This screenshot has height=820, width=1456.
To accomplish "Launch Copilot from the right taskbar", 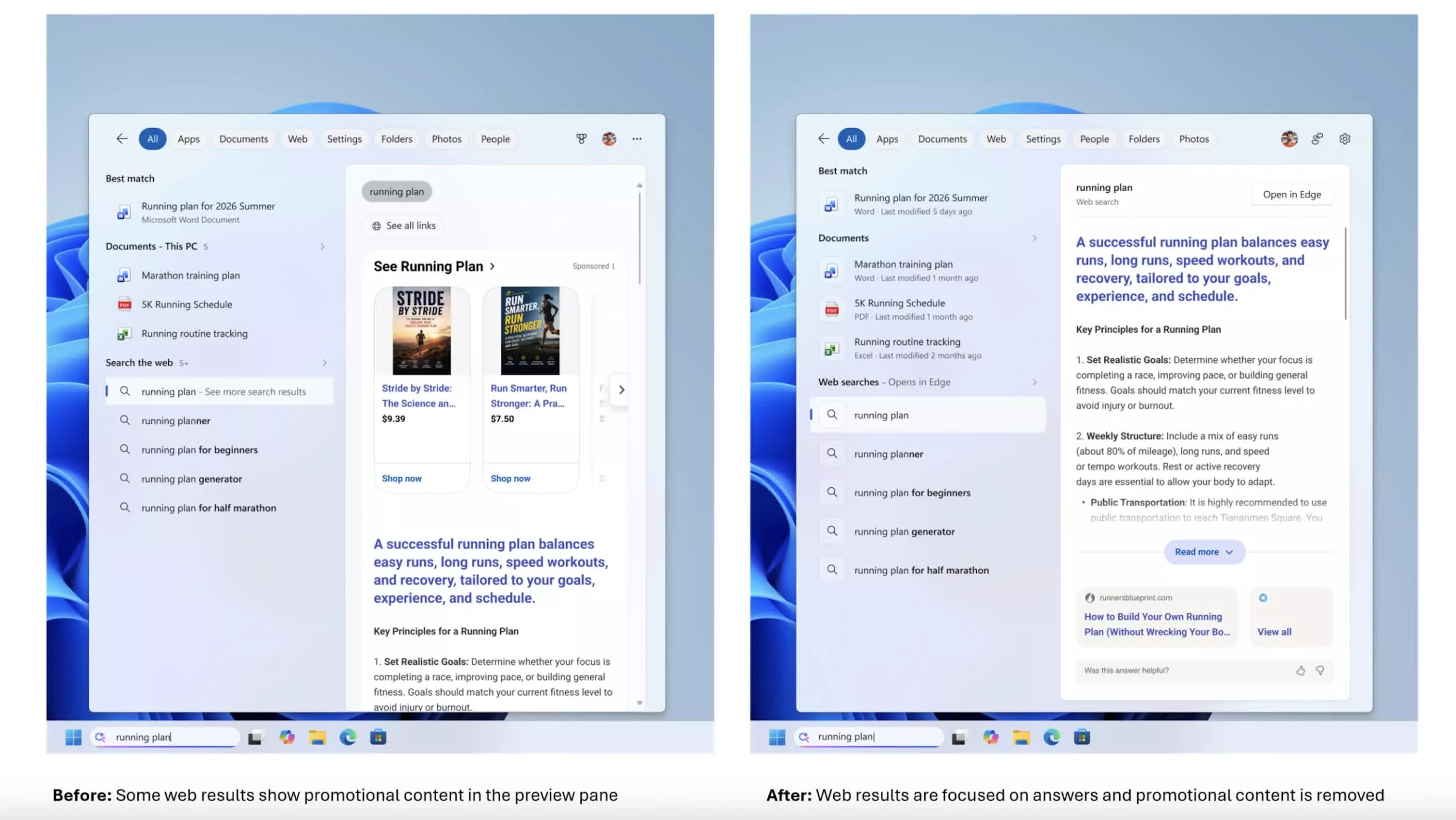I will (x=991, y=737).
